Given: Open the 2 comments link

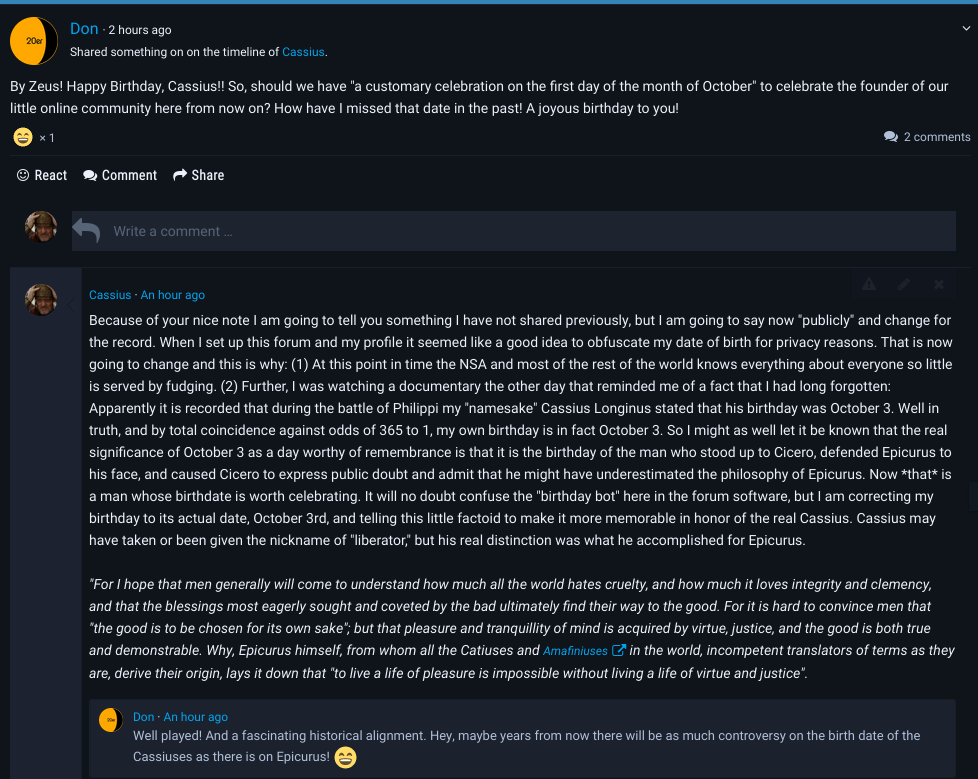Looking at the screenshot, I should (927, 137).
